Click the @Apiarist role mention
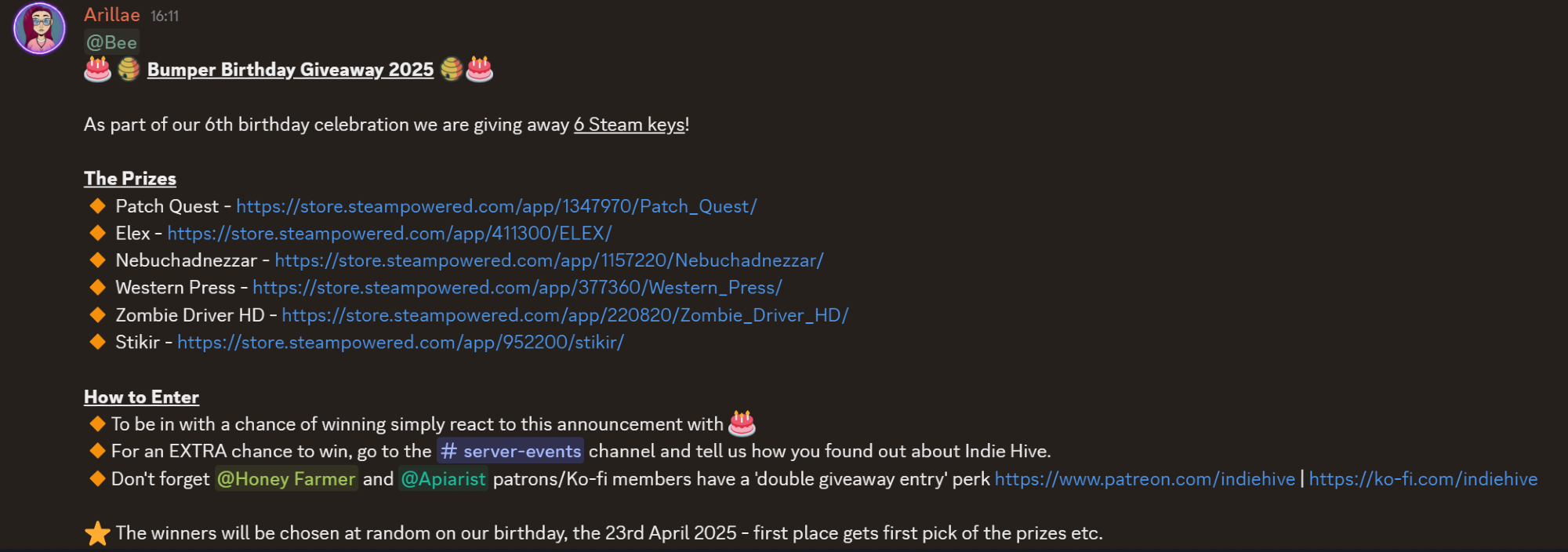The height and width of the screenshot is (552, 1568). click(x=443, y=479)
